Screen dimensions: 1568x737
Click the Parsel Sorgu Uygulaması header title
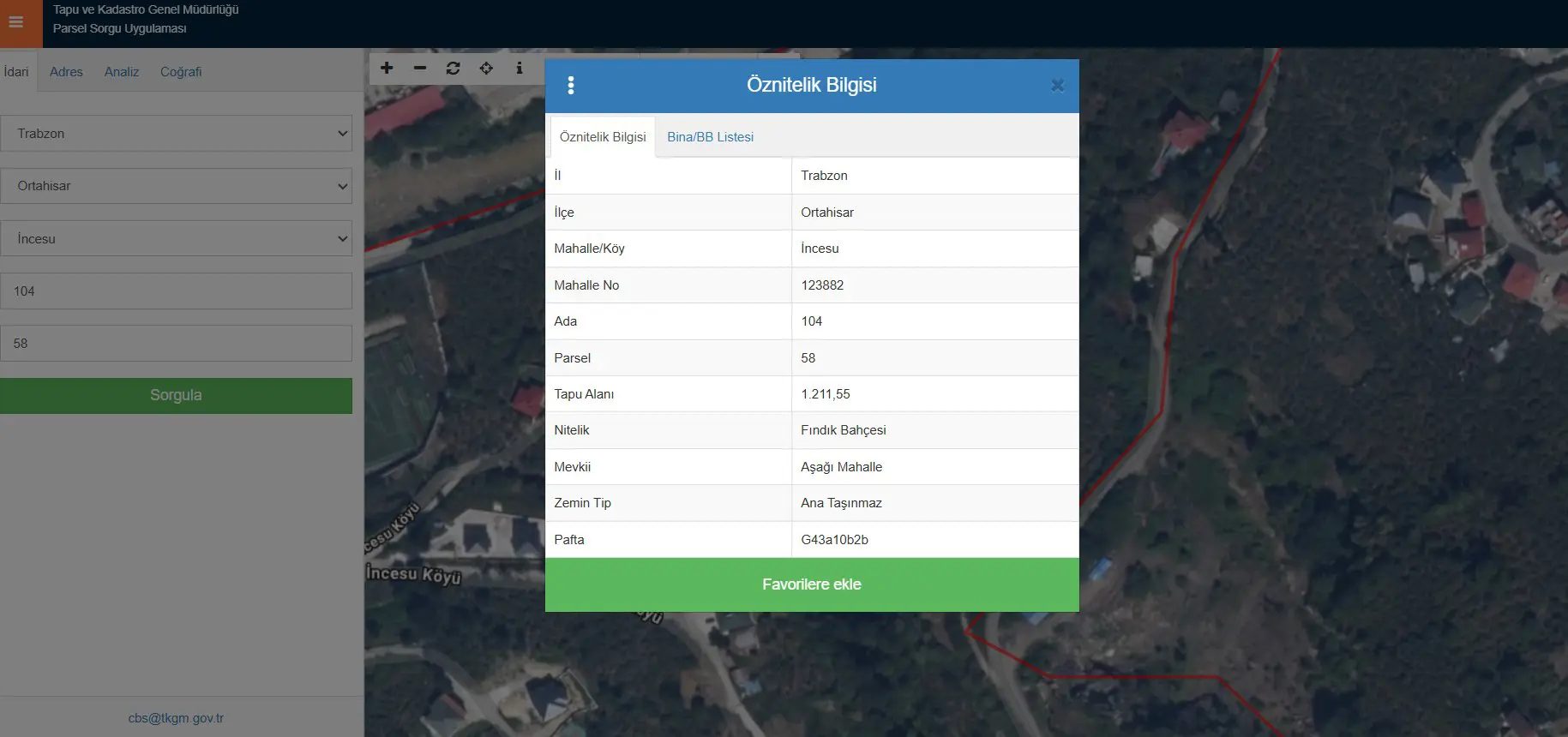[120, 28]
